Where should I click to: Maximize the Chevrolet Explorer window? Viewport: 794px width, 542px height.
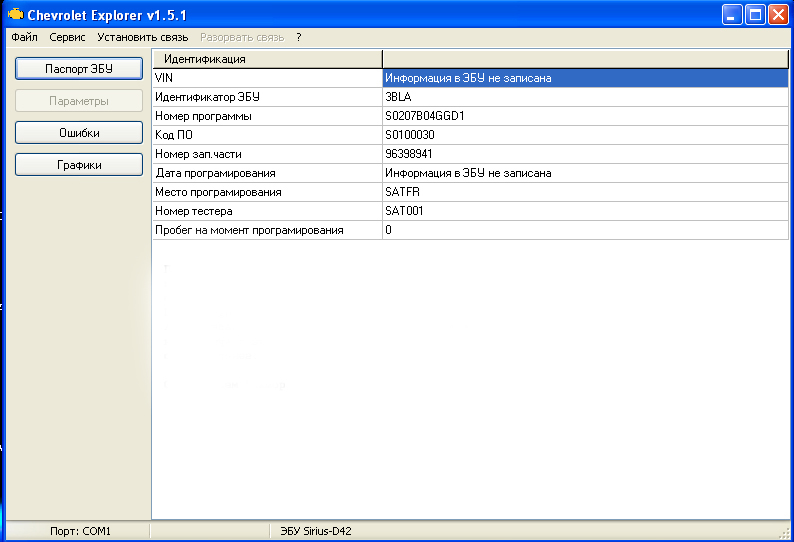tap(755, 15)
